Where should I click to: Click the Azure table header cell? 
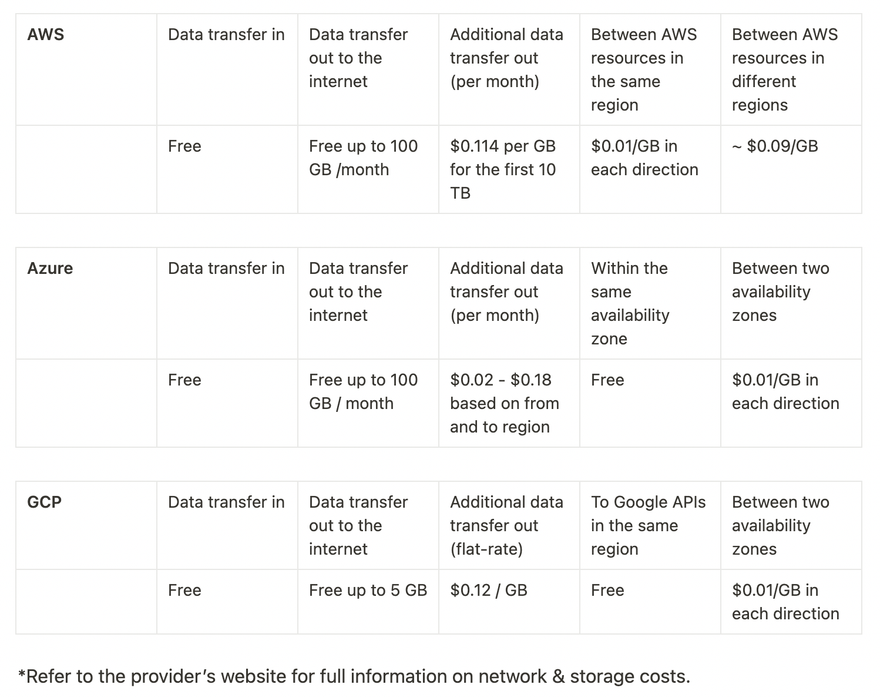pyautogui.click(x=86, y=303)
